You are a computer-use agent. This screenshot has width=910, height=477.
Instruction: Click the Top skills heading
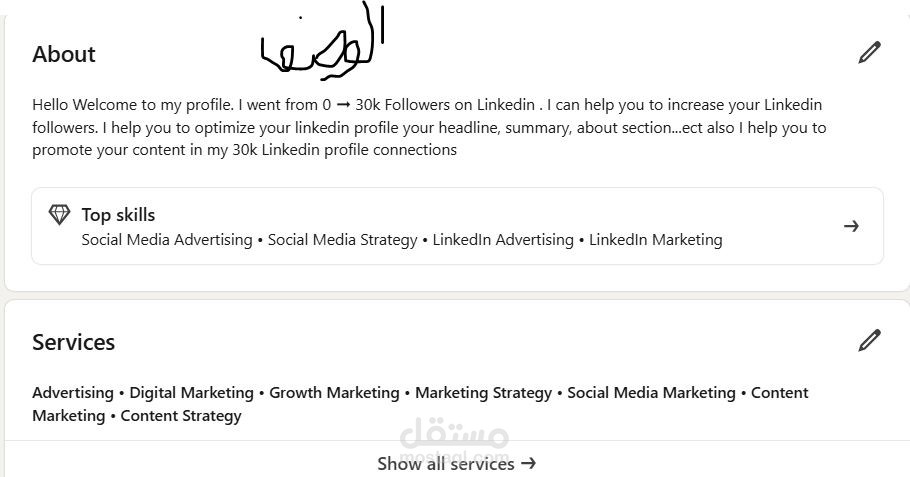pyautogui.click(x=118, y=215)
